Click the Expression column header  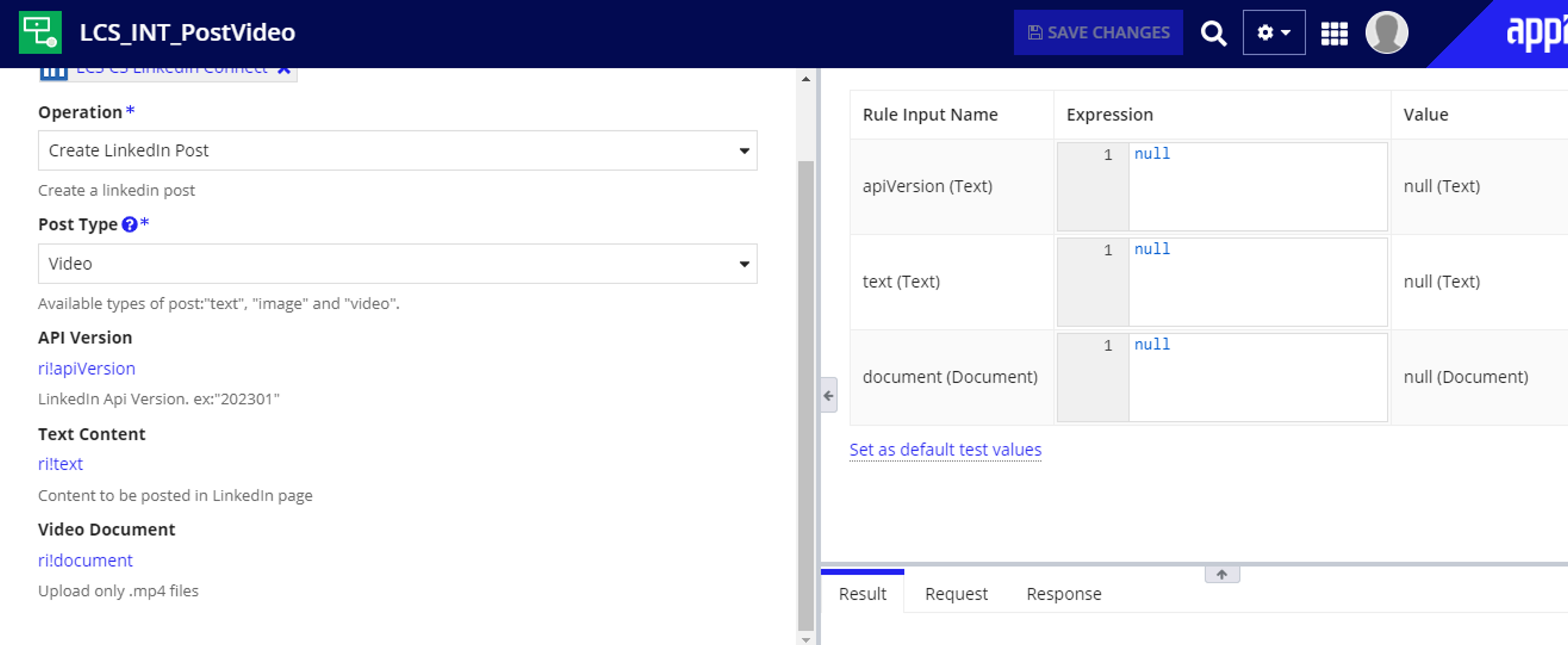point(1110,114)
